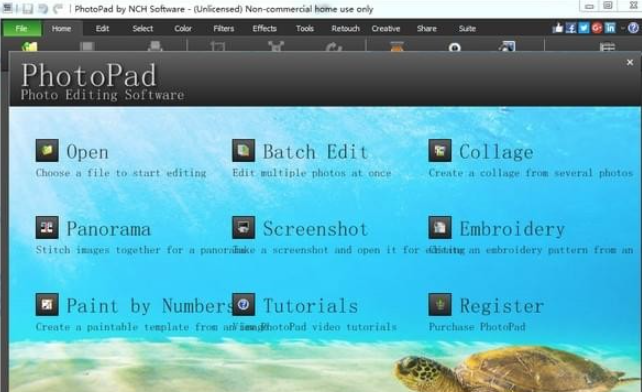Click the Open folder icon on welcome screen
The width and height of the screenshot is (642, 392).
coord(47,150)
